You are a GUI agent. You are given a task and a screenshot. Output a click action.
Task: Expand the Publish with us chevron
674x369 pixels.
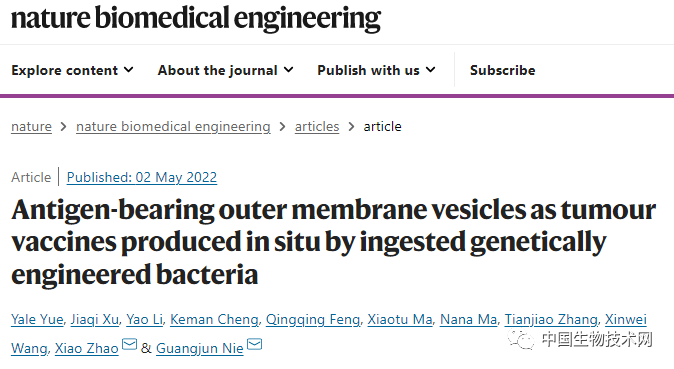pyautogui.click(x=430, y=70)
